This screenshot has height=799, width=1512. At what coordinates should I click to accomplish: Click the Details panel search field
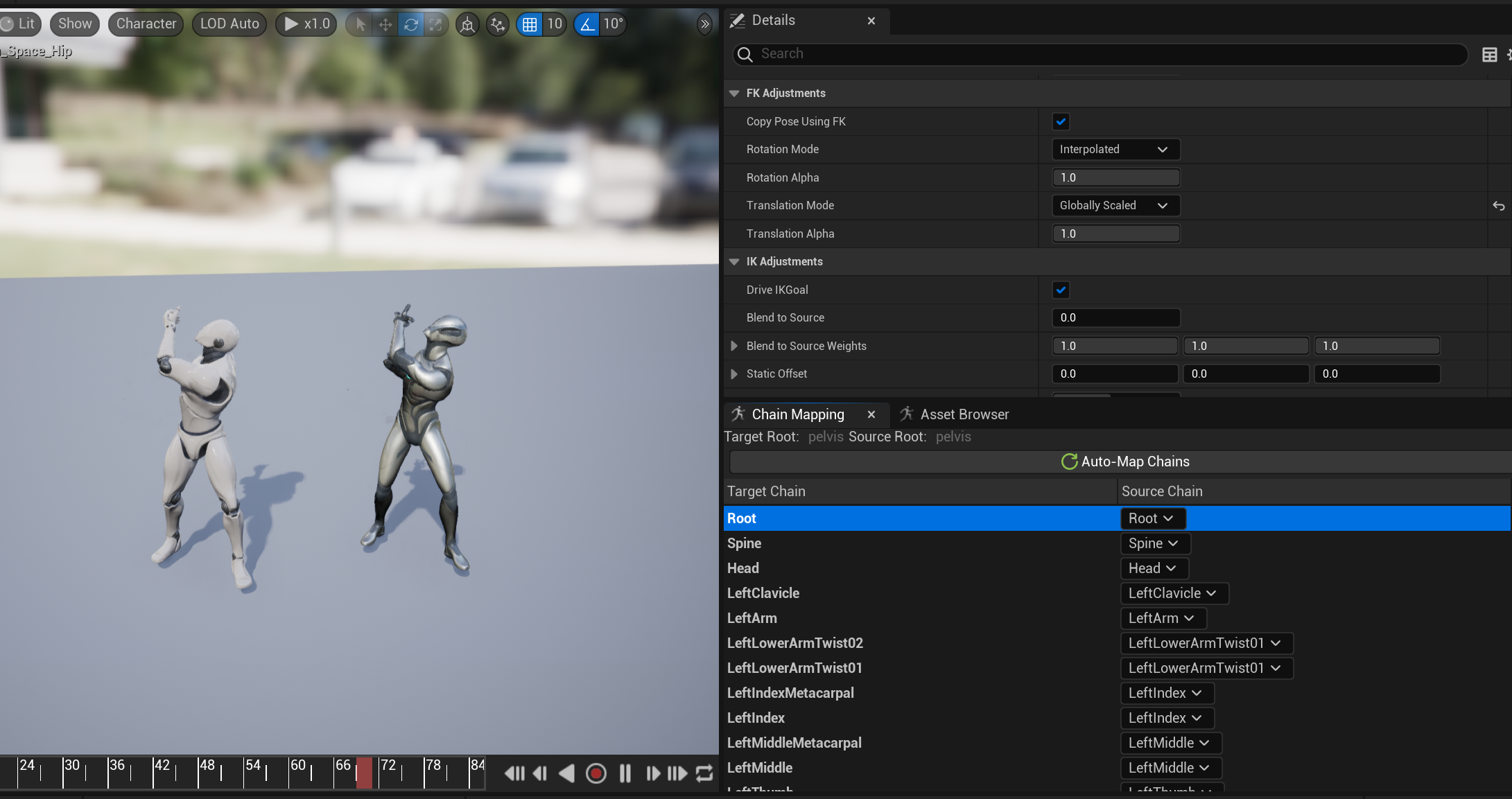click(1102, 53)
